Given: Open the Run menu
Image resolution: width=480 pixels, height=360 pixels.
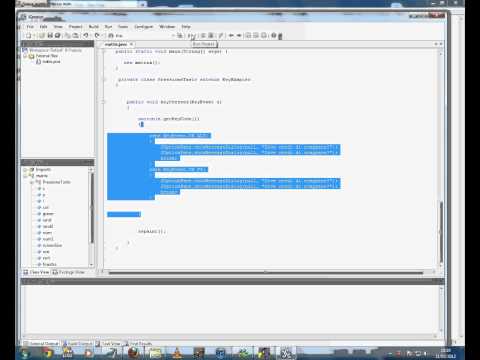Looking at the screenshot, I should pos(108,27).
